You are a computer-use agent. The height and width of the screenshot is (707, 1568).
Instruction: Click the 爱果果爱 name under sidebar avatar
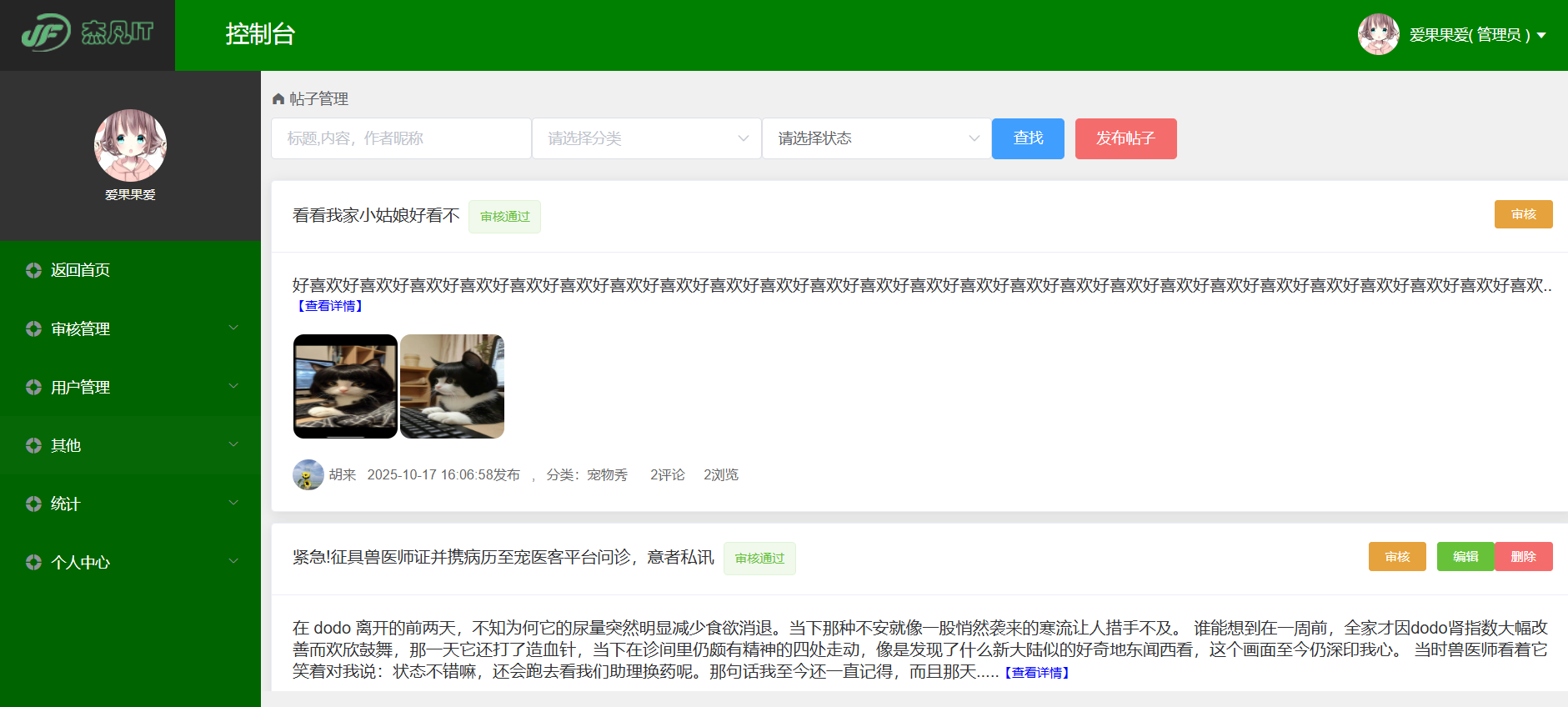pos(130,195)
